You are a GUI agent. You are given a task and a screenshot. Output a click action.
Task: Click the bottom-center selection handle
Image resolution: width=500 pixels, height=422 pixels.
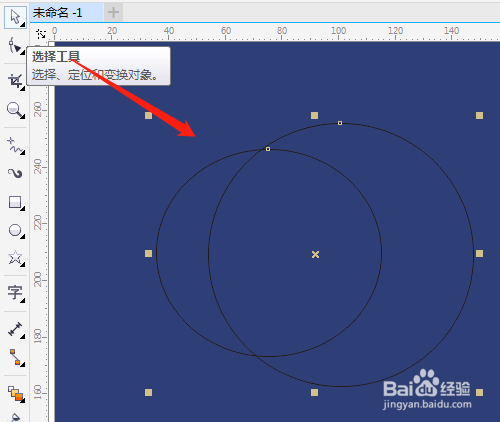(314, 392)
